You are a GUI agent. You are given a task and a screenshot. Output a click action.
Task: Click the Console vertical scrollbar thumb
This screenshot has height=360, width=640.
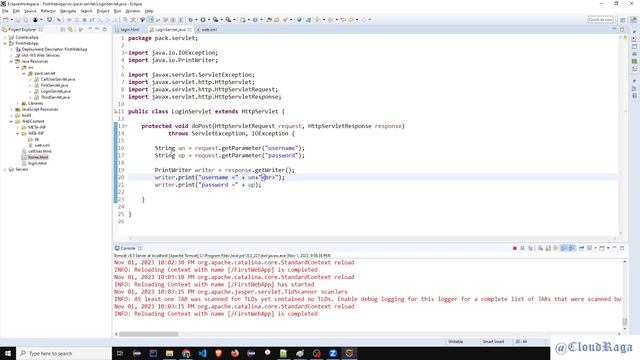pos(624,322)
